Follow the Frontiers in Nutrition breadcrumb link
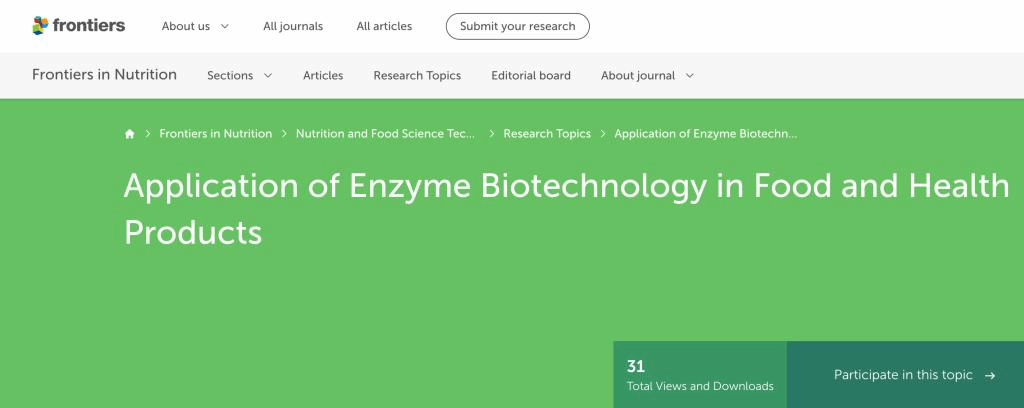Screen dimensions: 1024x408 (215, 134)
